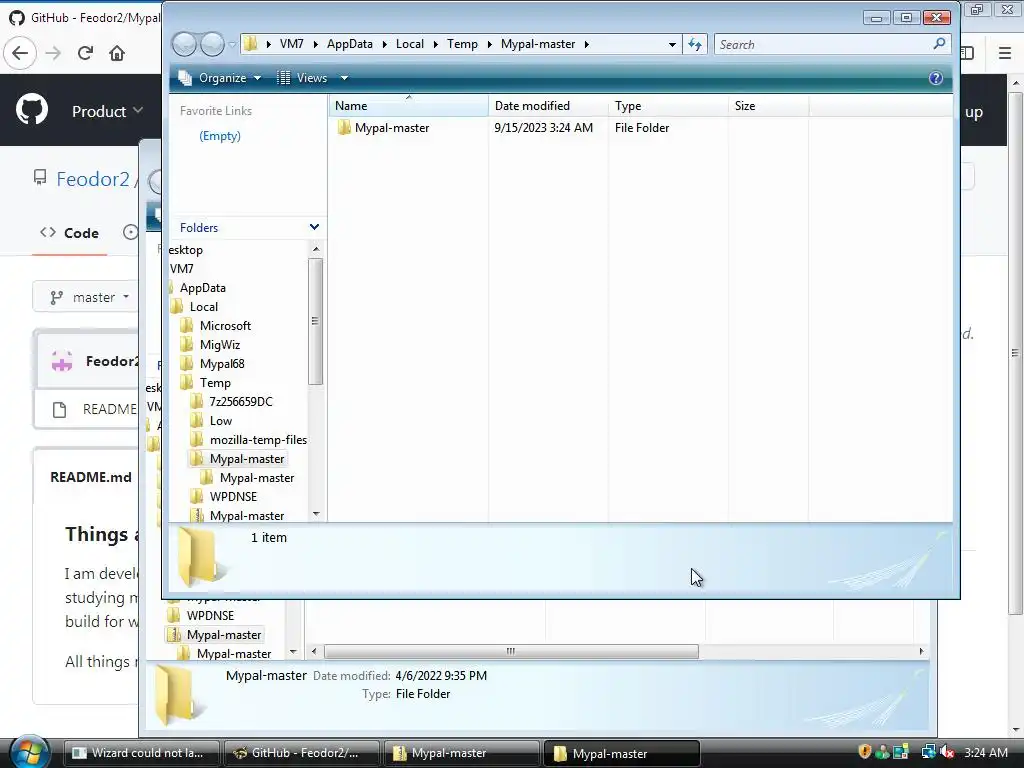Click the folder tree scroll down arrow
The height and width of the screenshot is (768, 1024).
(316, 515)
